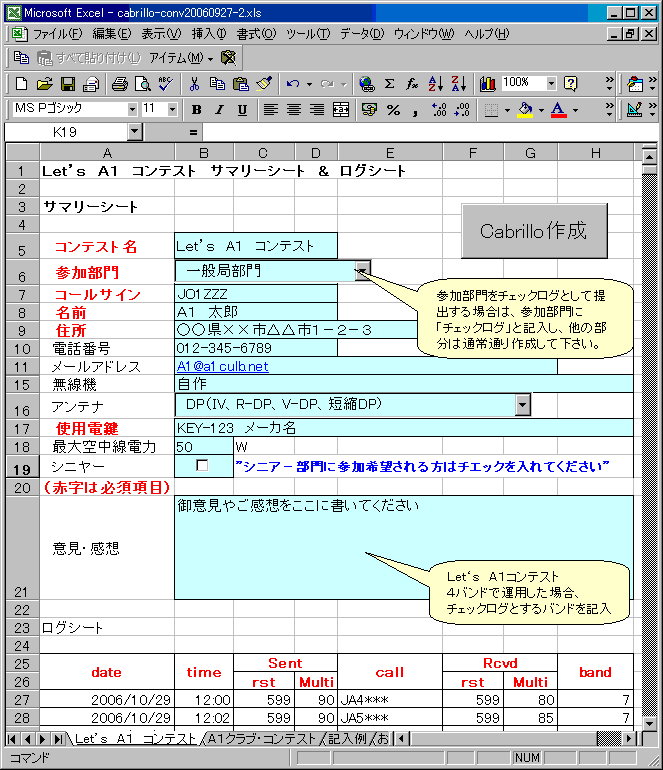Align text right
Image resolution: width=663 pixels, height=770 pixels.
[317, 110]
